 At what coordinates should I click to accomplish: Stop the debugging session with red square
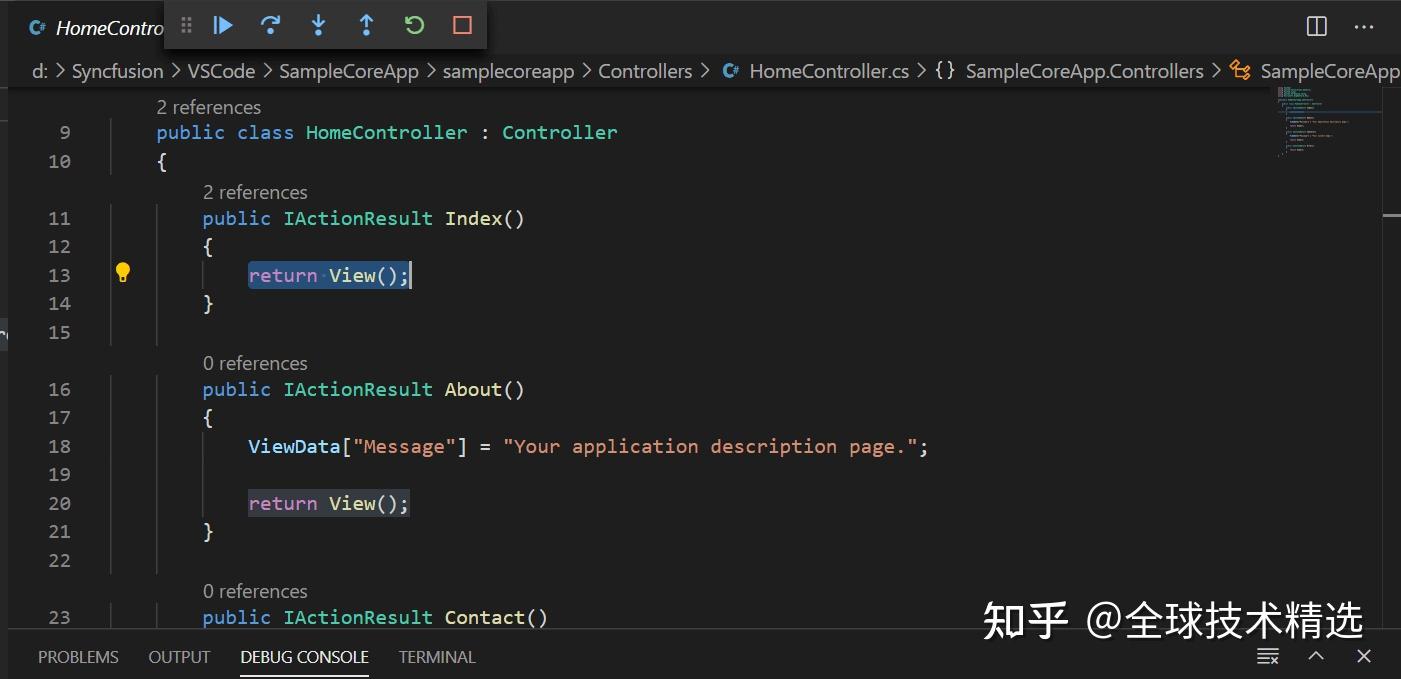(x=461, y=25)
